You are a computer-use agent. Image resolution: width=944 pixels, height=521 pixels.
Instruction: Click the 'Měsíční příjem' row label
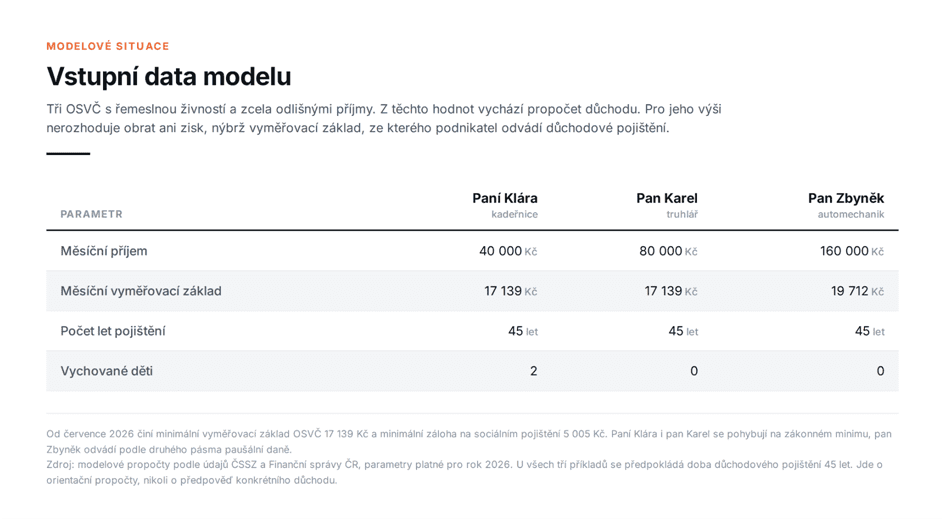(x=104, y=251)
